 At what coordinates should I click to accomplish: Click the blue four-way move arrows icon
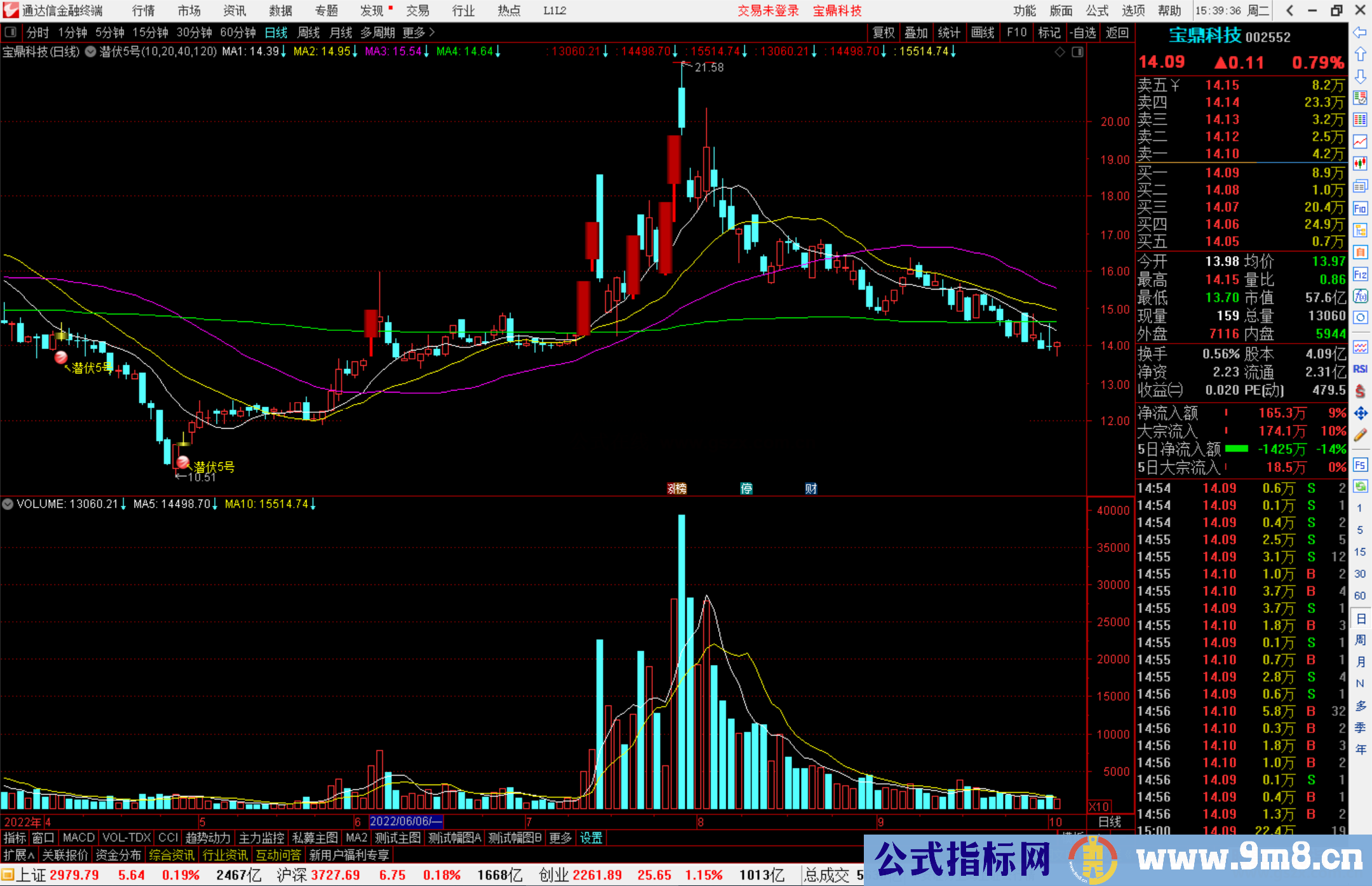click(x=1360, y=413)
